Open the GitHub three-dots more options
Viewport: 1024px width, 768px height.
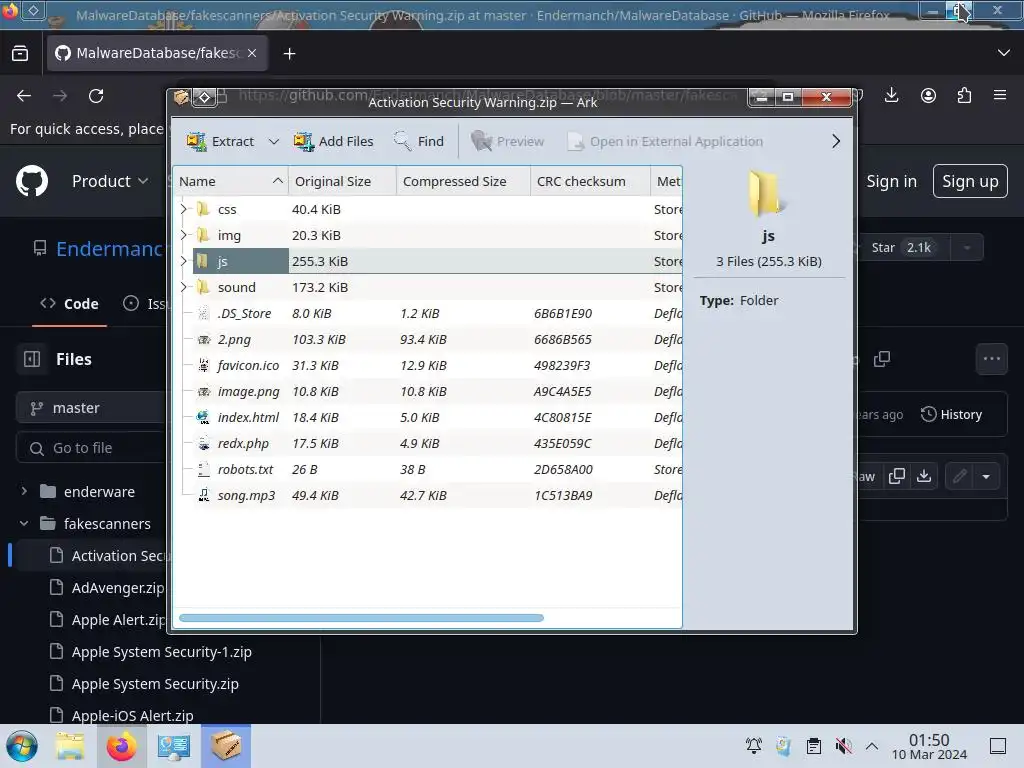(991, 359)
